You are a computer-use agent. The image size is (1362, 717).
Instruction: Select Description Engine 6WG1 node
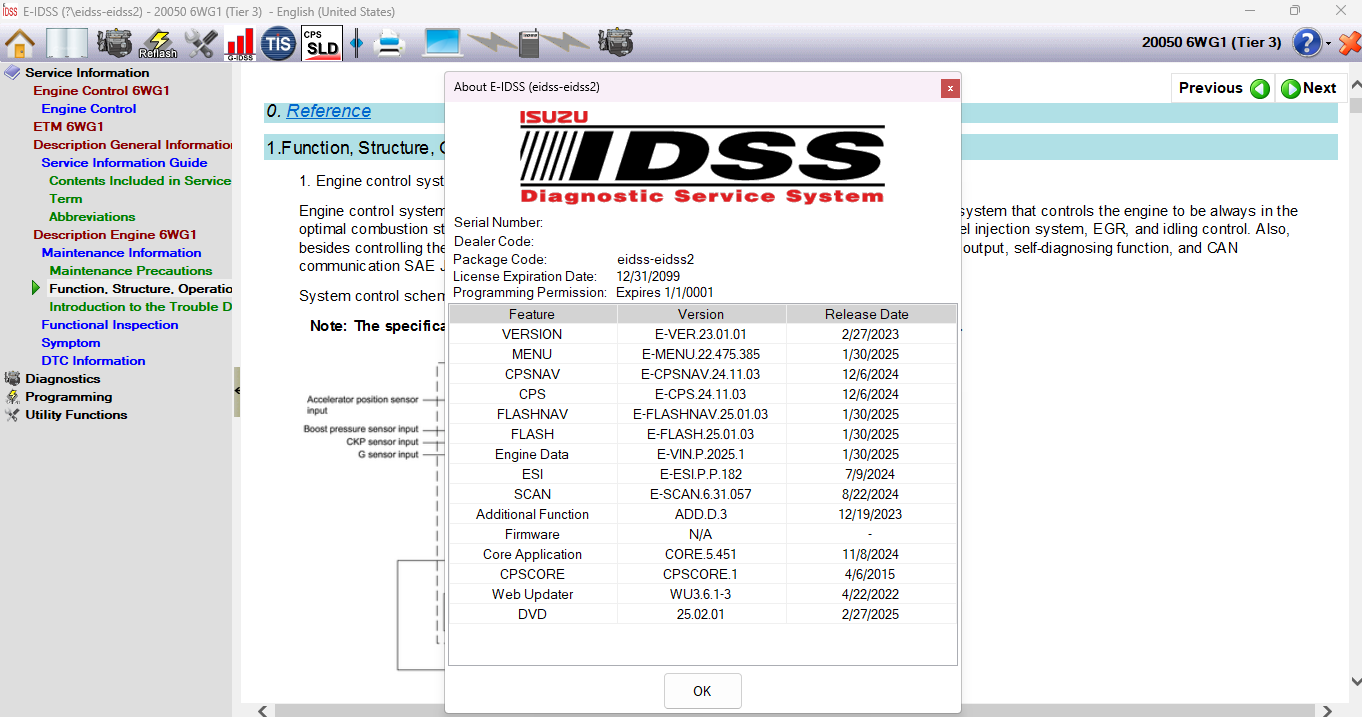115,235
